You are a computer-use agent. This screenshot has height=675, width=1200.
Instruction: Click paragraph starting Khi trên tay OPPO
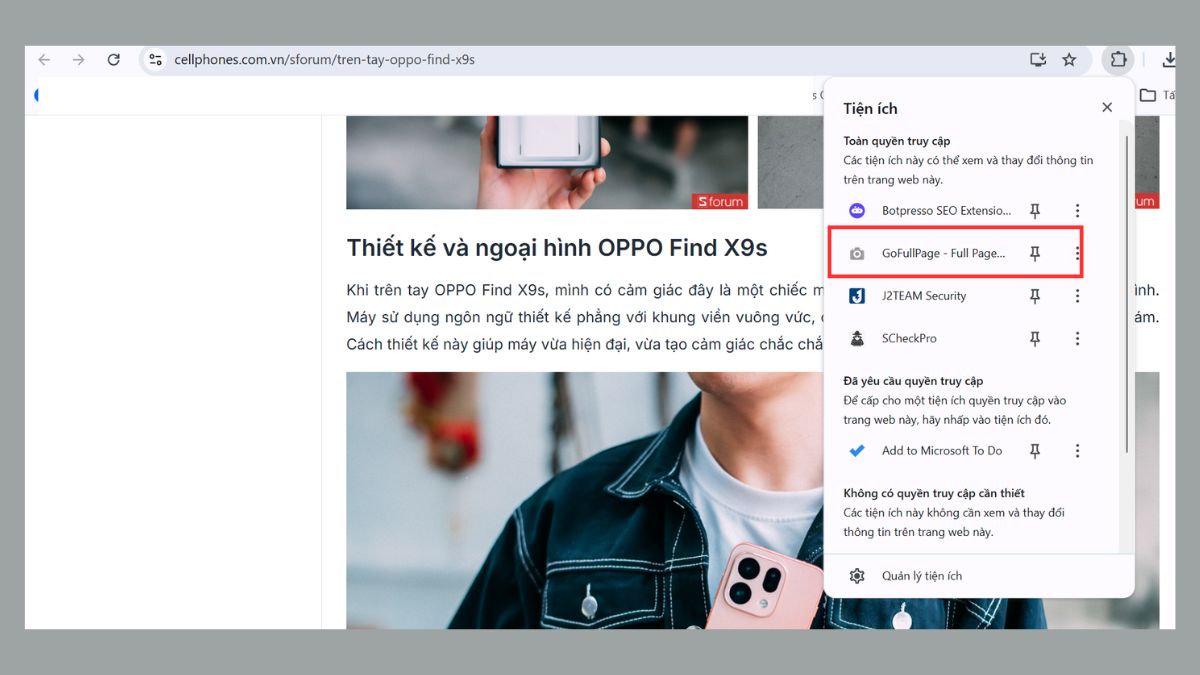tap(585, 317)
